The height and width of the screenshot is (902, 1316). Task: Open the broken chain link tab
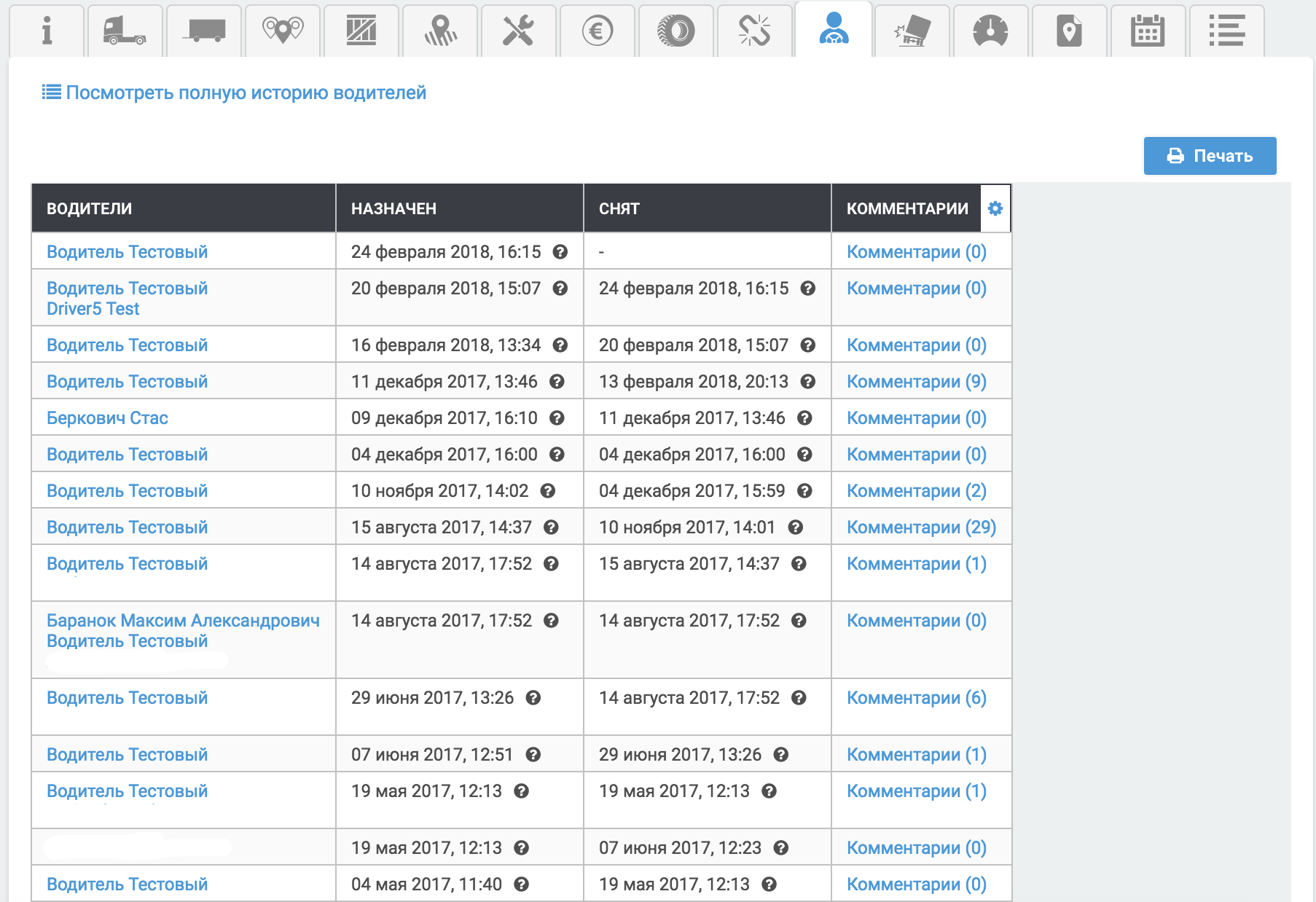click(754, 31)
